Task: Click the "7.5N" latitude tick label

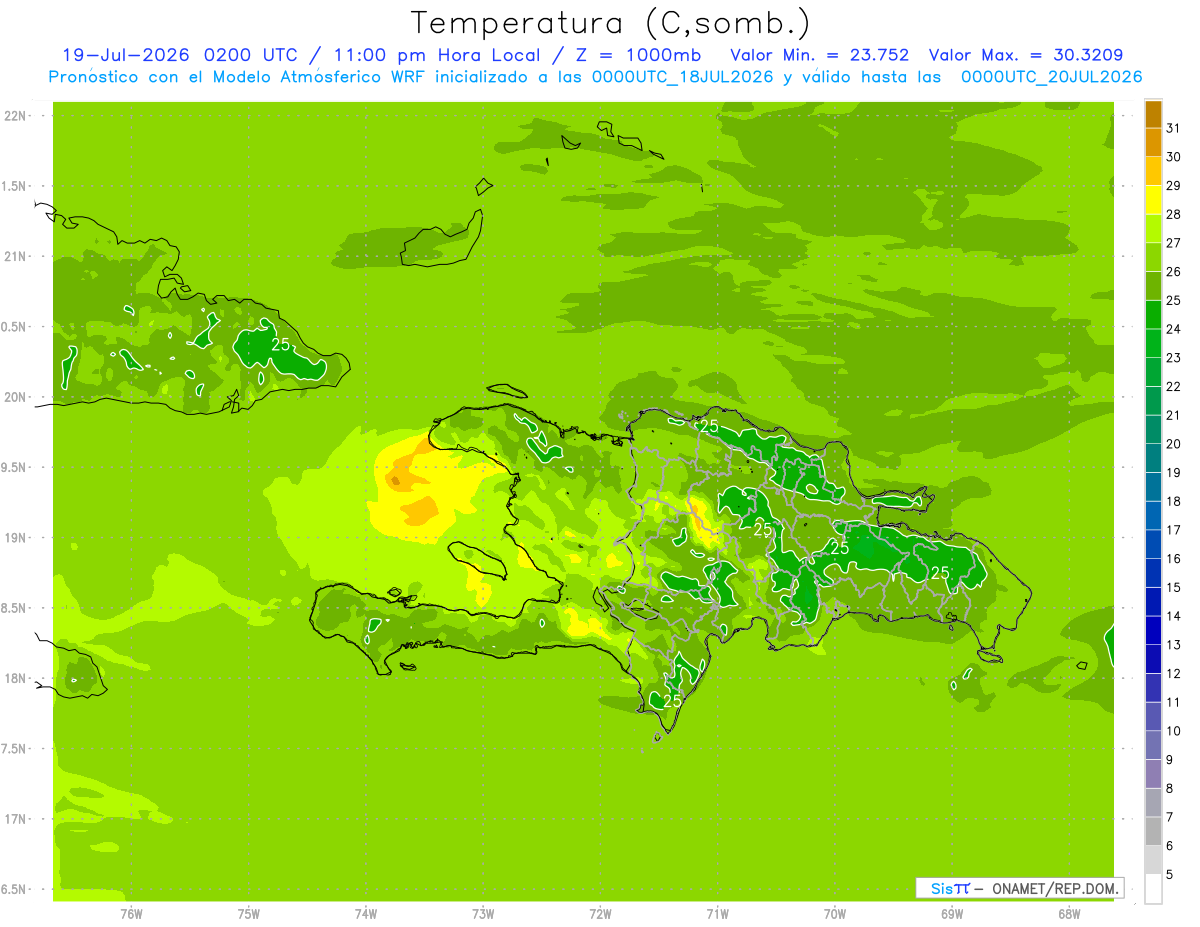Action: (x=15, y=749)
